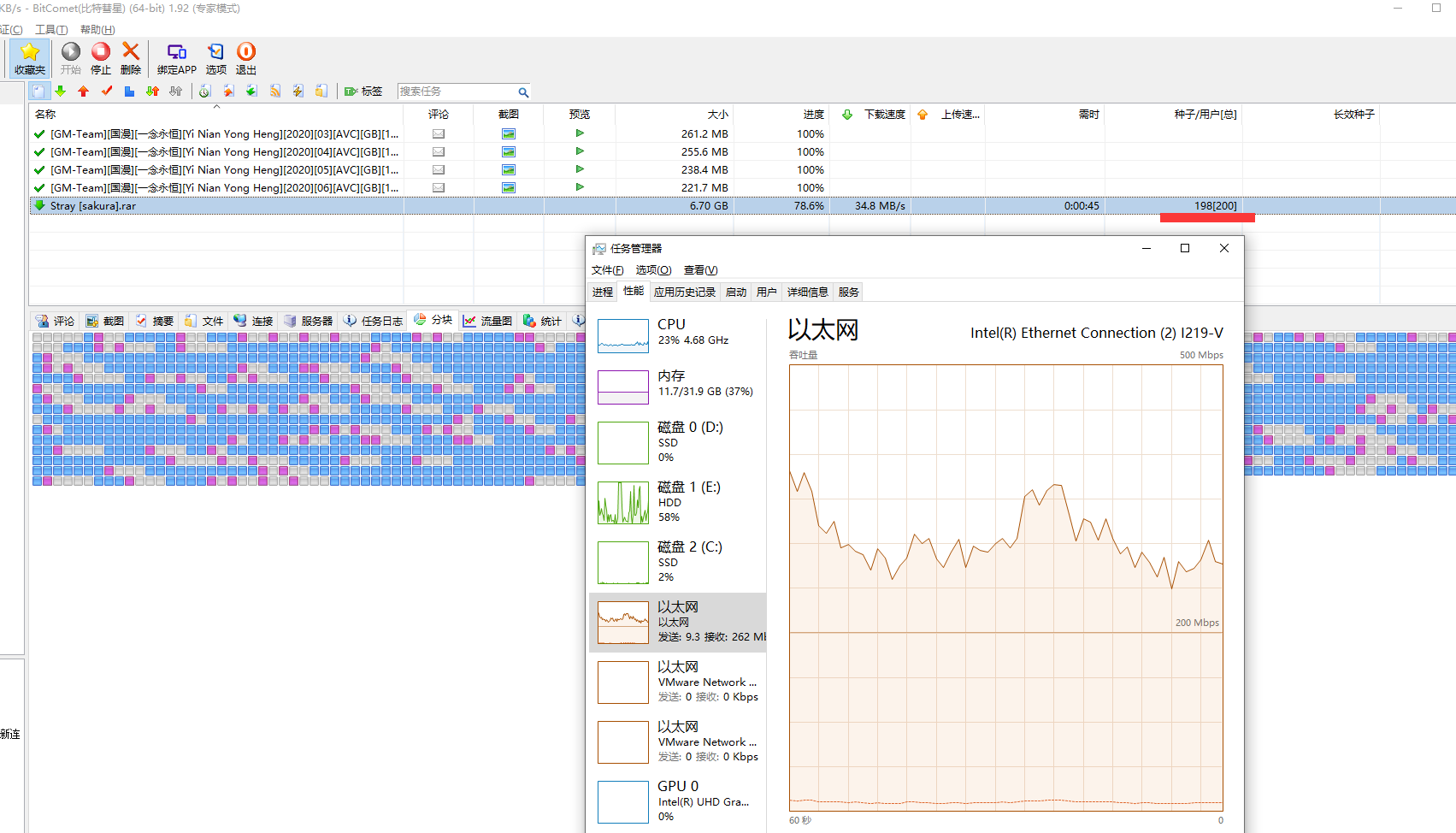Select the CPU entry in the performance list

pyautogui.click(x=677, y=333)
